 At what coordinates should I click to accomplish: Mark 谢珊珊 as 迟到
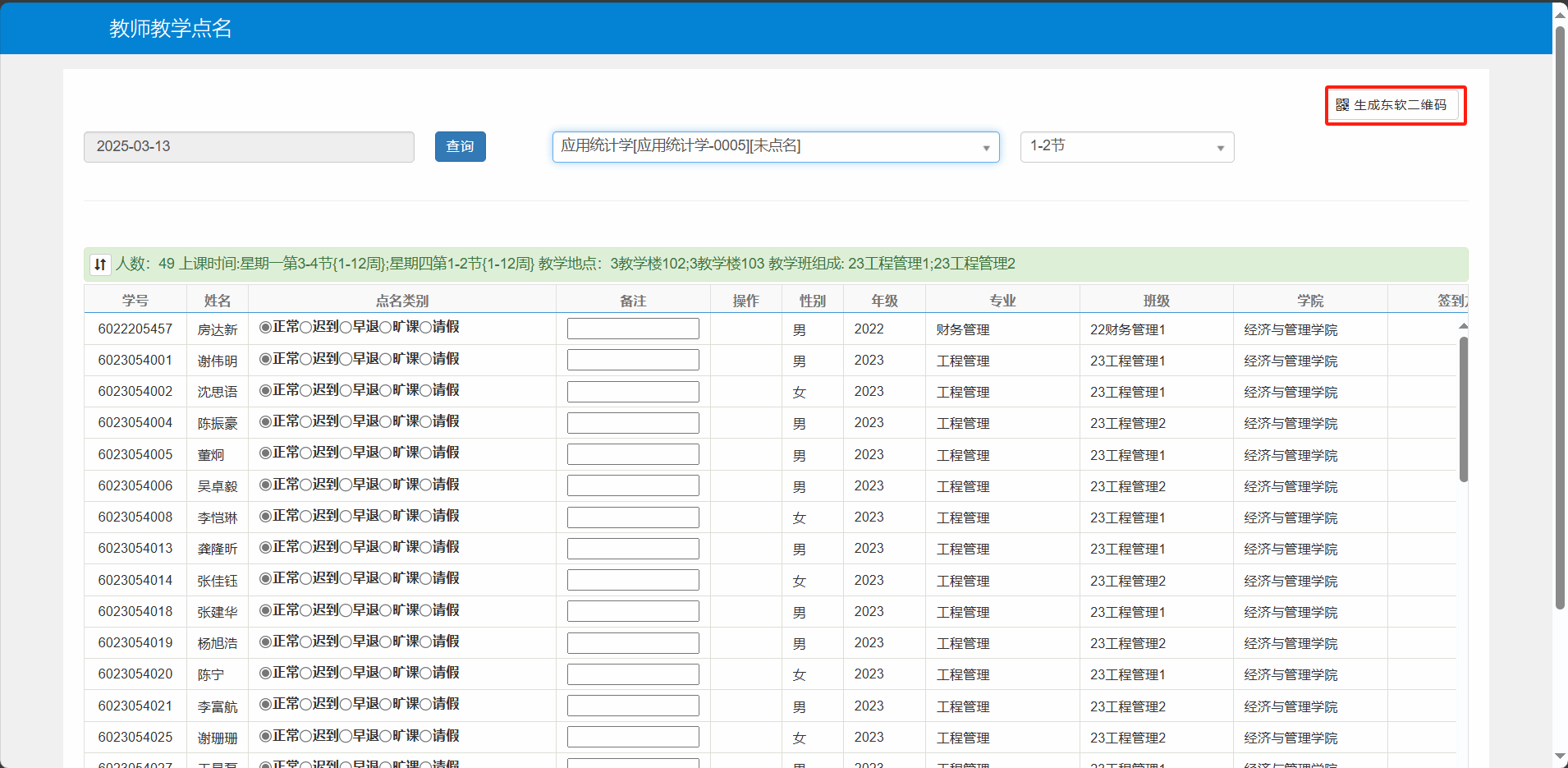[x=305, y=736]
